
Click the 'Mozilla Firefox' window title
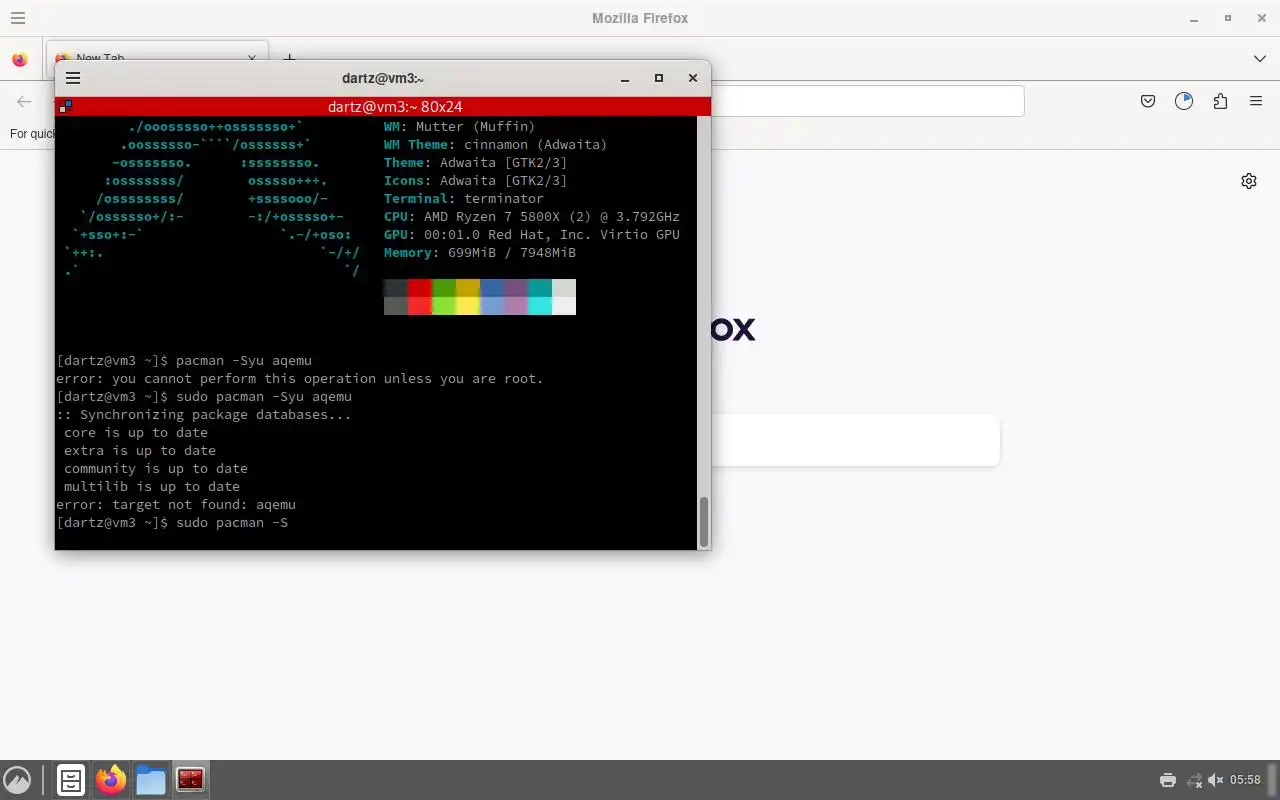[x=640, y=18]
